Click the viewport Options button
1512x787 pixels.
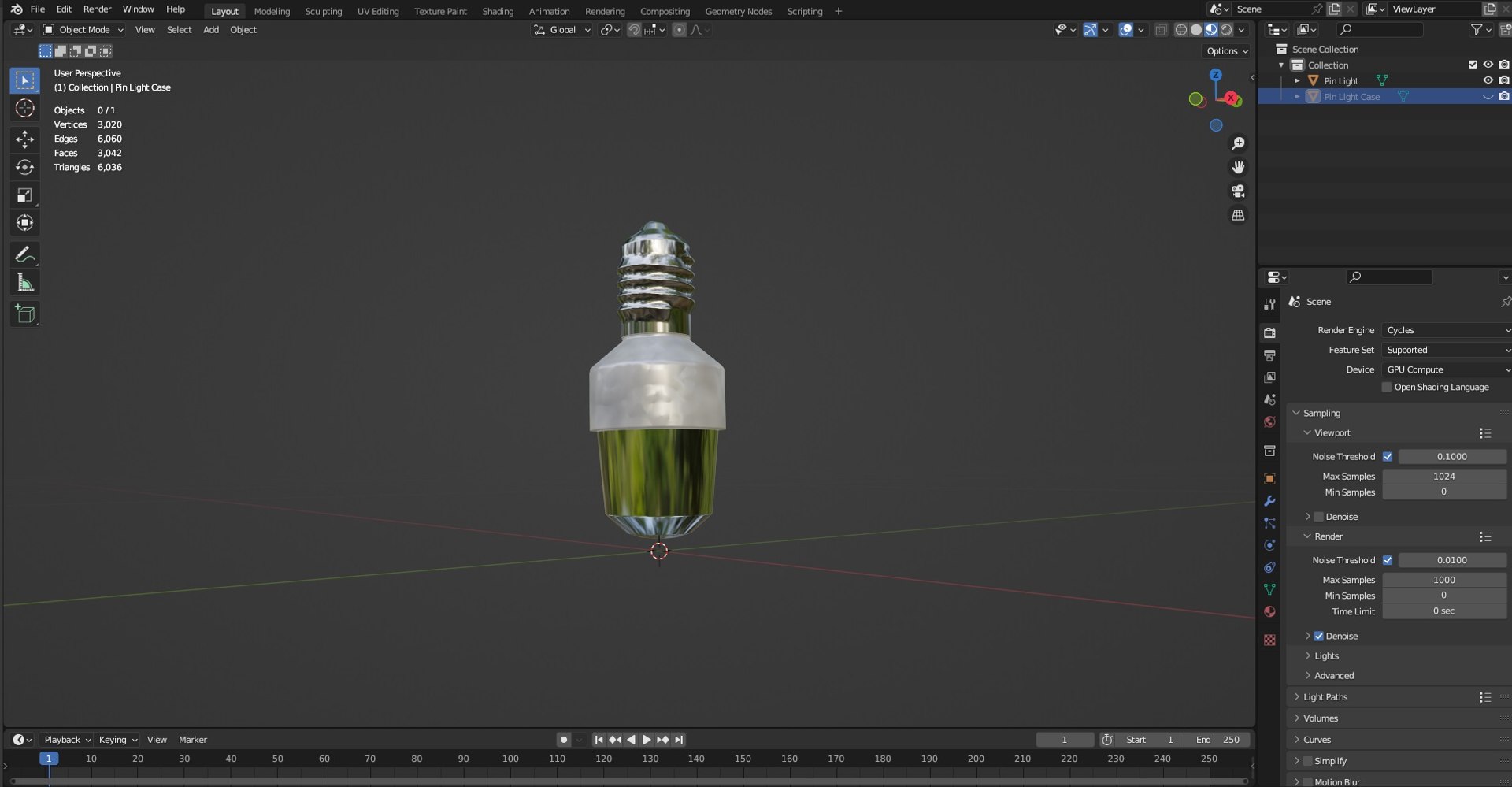coord(1227,51)
